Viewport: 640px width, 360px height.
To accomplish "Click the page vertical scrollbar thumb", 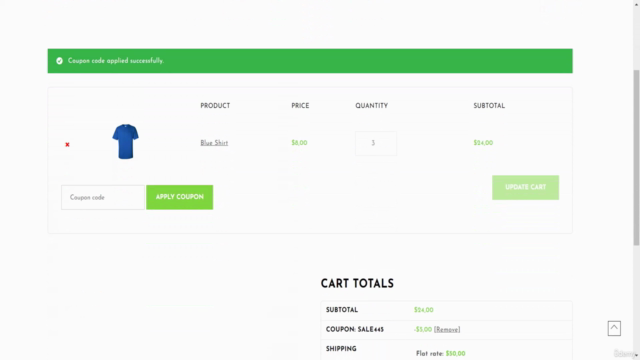I will tap(636, 157).
